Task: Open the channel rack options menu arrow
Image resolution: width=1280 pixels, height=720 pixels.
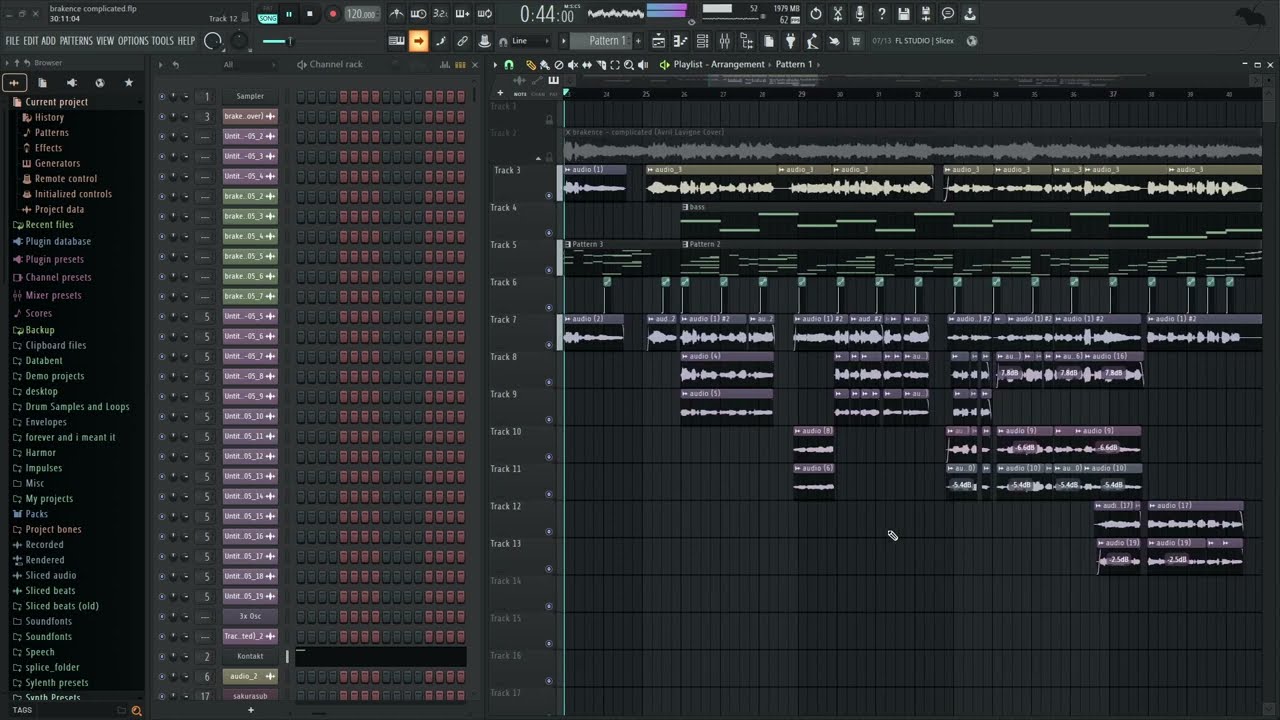Action: (160, 65)
